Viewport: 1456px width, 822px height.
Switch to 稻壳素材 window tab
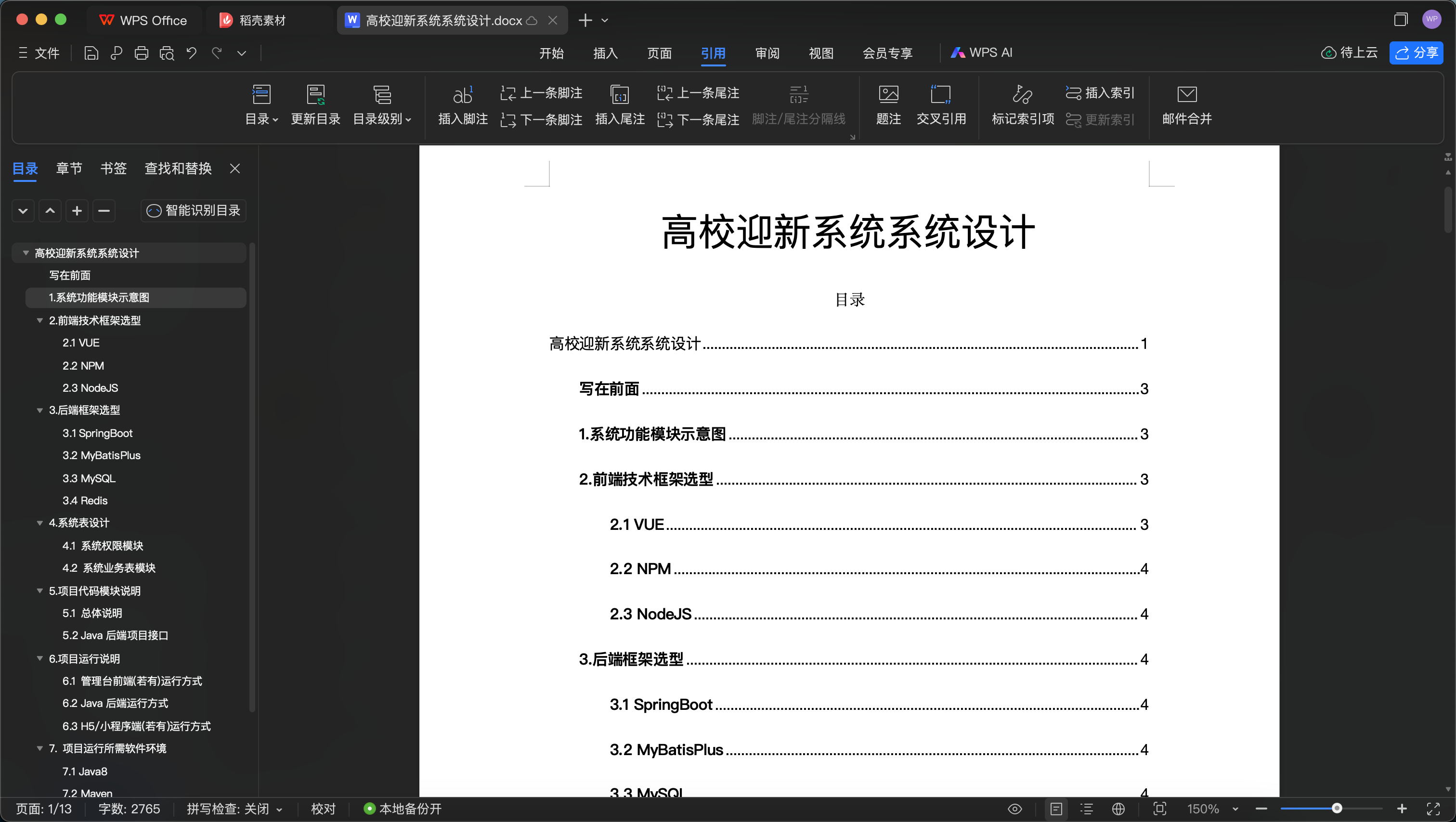tap(253, 20)
